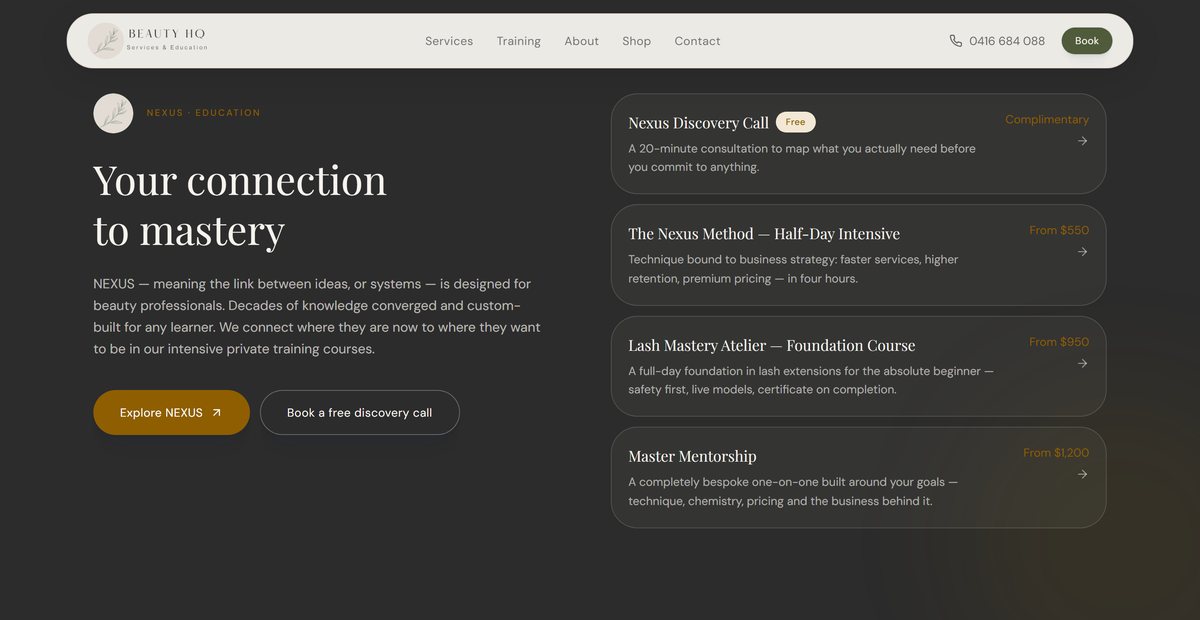The width and height of the screenshot is (1200, 620).
Task: Click the arrow on Half-Day Intensive card
Action: pos(1082,252)
